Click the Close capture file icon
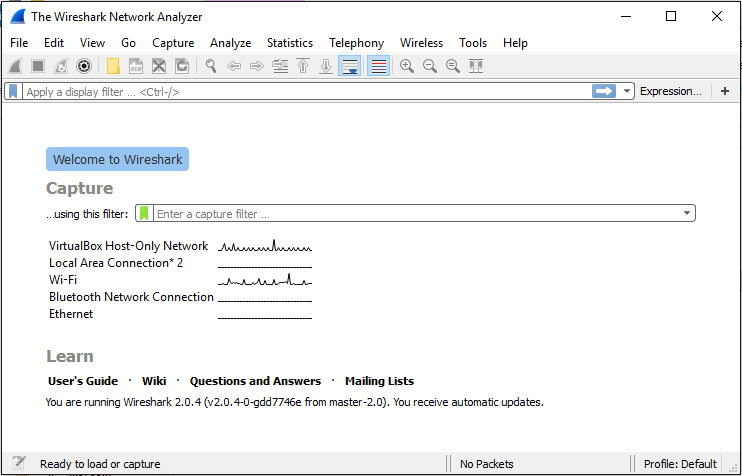 point(159,66)
